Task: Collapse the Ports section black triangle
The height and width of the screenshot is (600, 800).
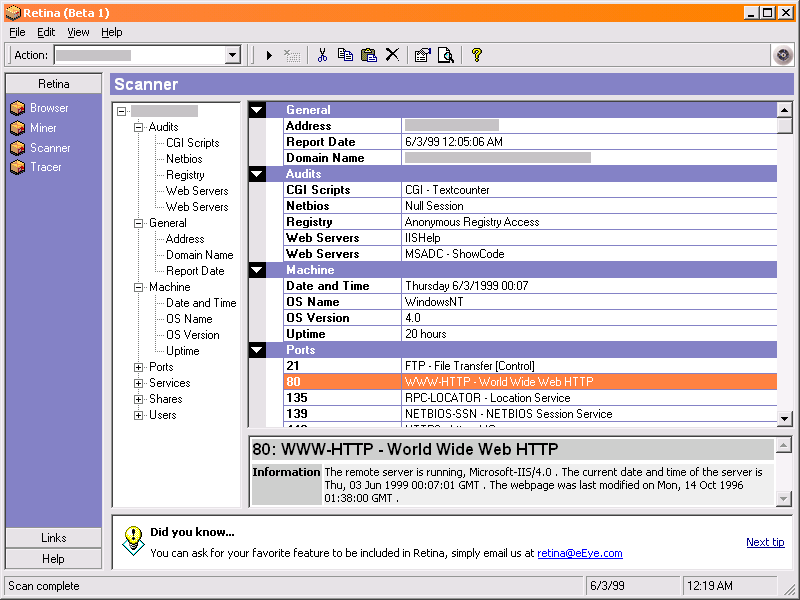Action: 258,350
